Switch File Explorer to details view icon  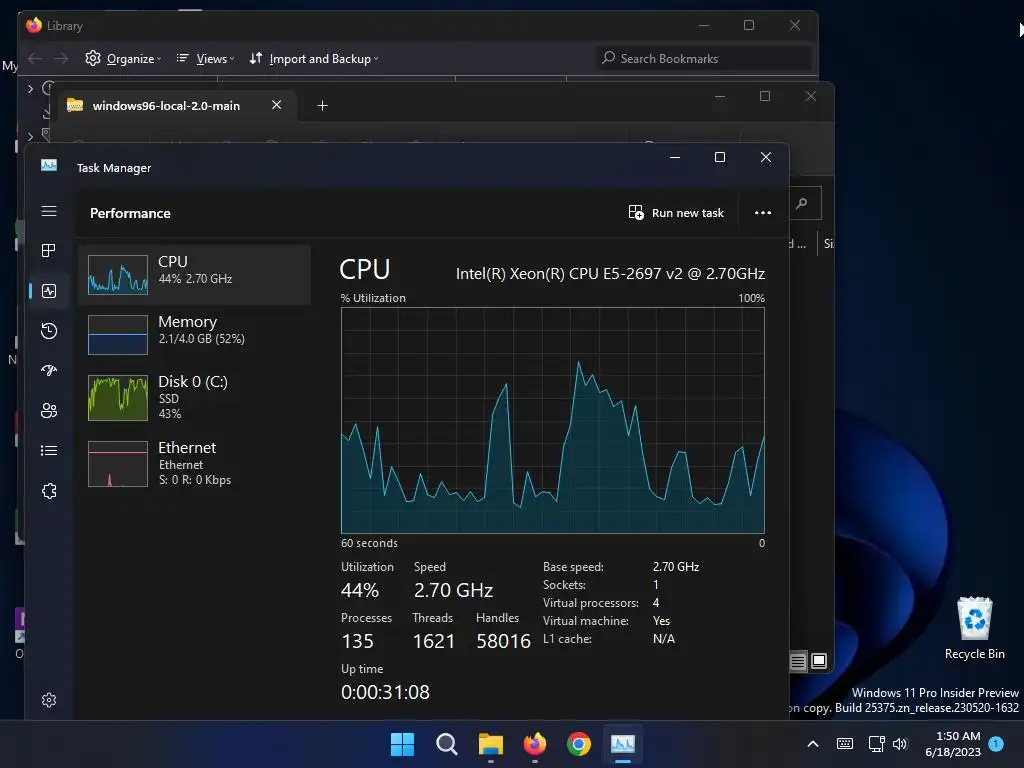[798, 662]
